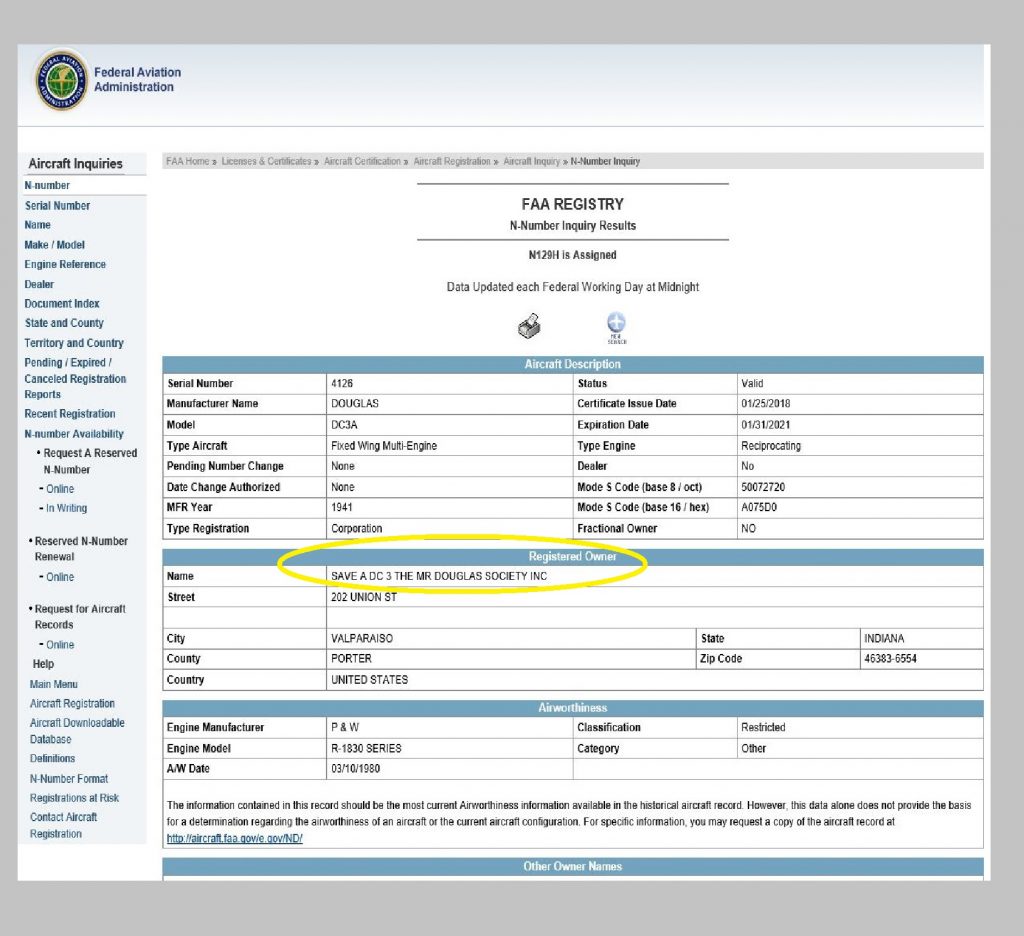Viewport: 1024px width, 936px height.
Task: Select type engine value Reciprocating
Action: pos(771,446)
